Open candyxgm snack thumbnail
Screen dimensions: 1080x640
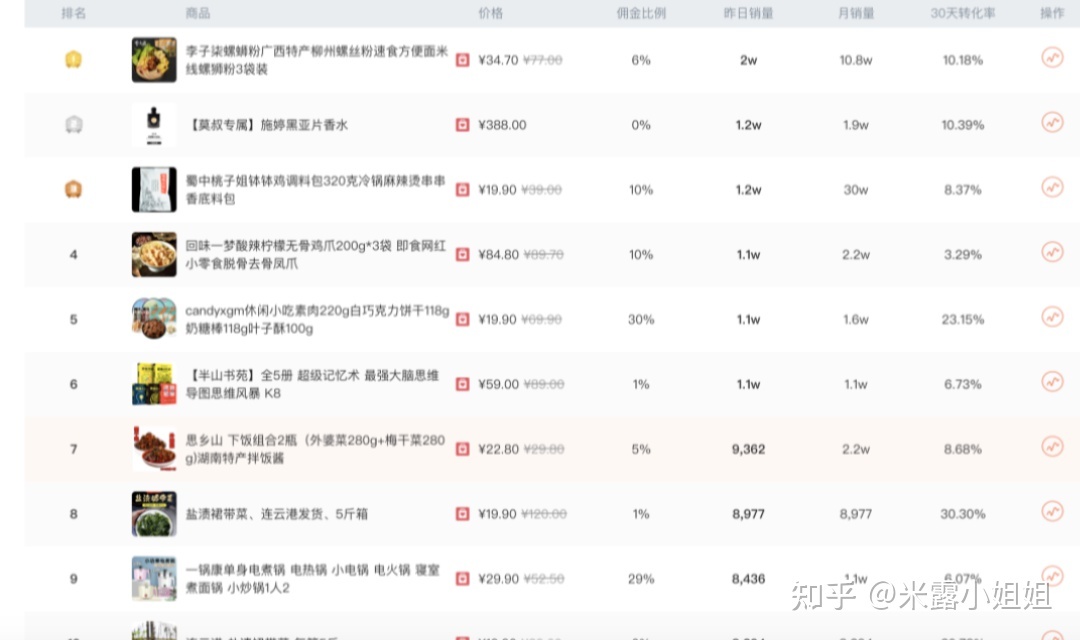(154, 319)
